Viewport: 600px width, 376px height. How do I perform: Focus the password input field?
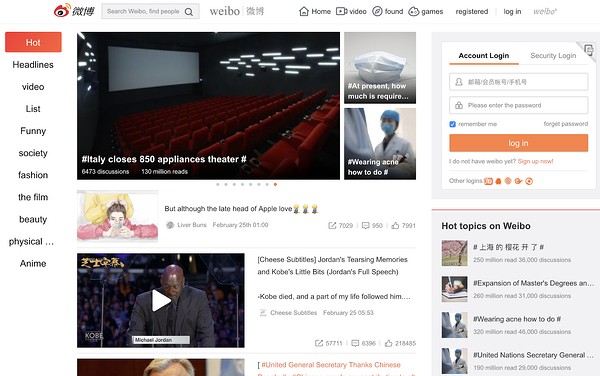(518, 105)
